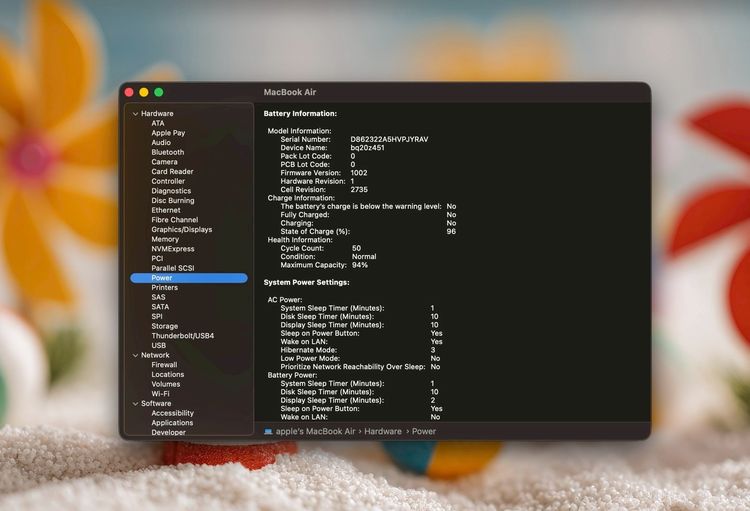
Task: Click the Health Information subheading
Action: (300, 240)
